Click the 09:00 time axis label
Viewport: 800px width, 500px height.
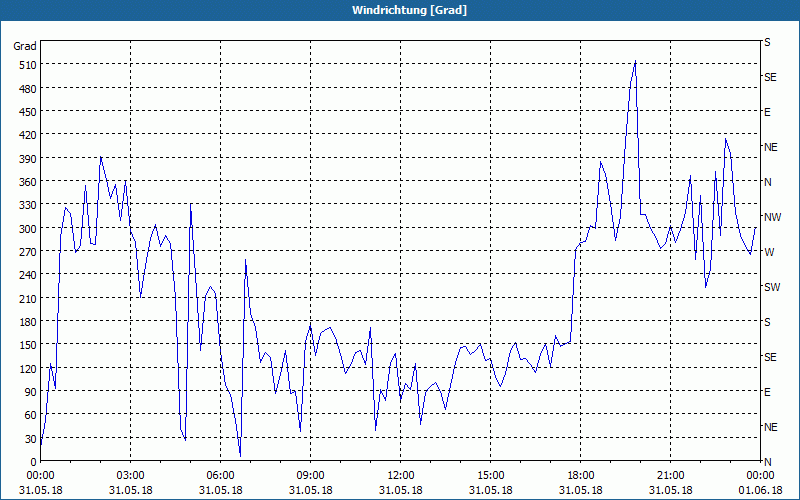coord(310,476)
